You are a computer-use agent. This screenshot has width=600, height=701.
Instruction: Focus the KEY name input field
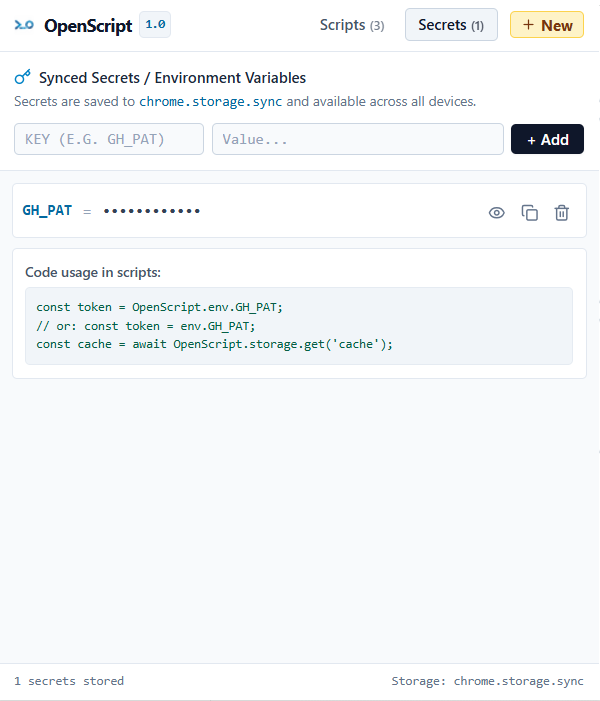pos(109,139)
